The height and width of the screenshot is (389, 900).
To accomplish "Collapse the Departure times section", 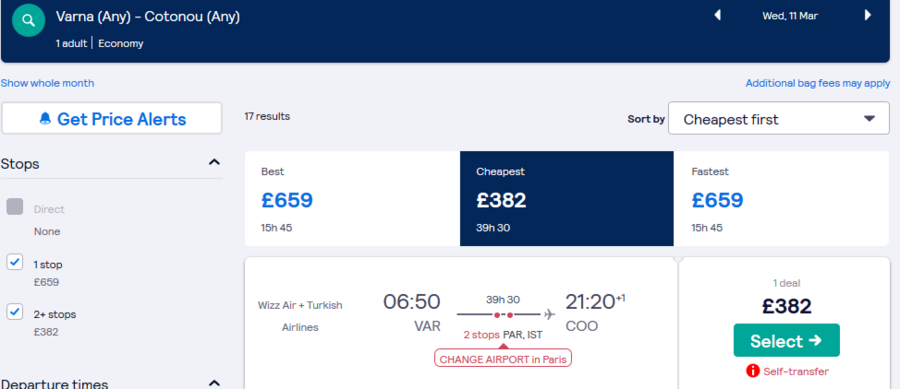I will 214,383.
